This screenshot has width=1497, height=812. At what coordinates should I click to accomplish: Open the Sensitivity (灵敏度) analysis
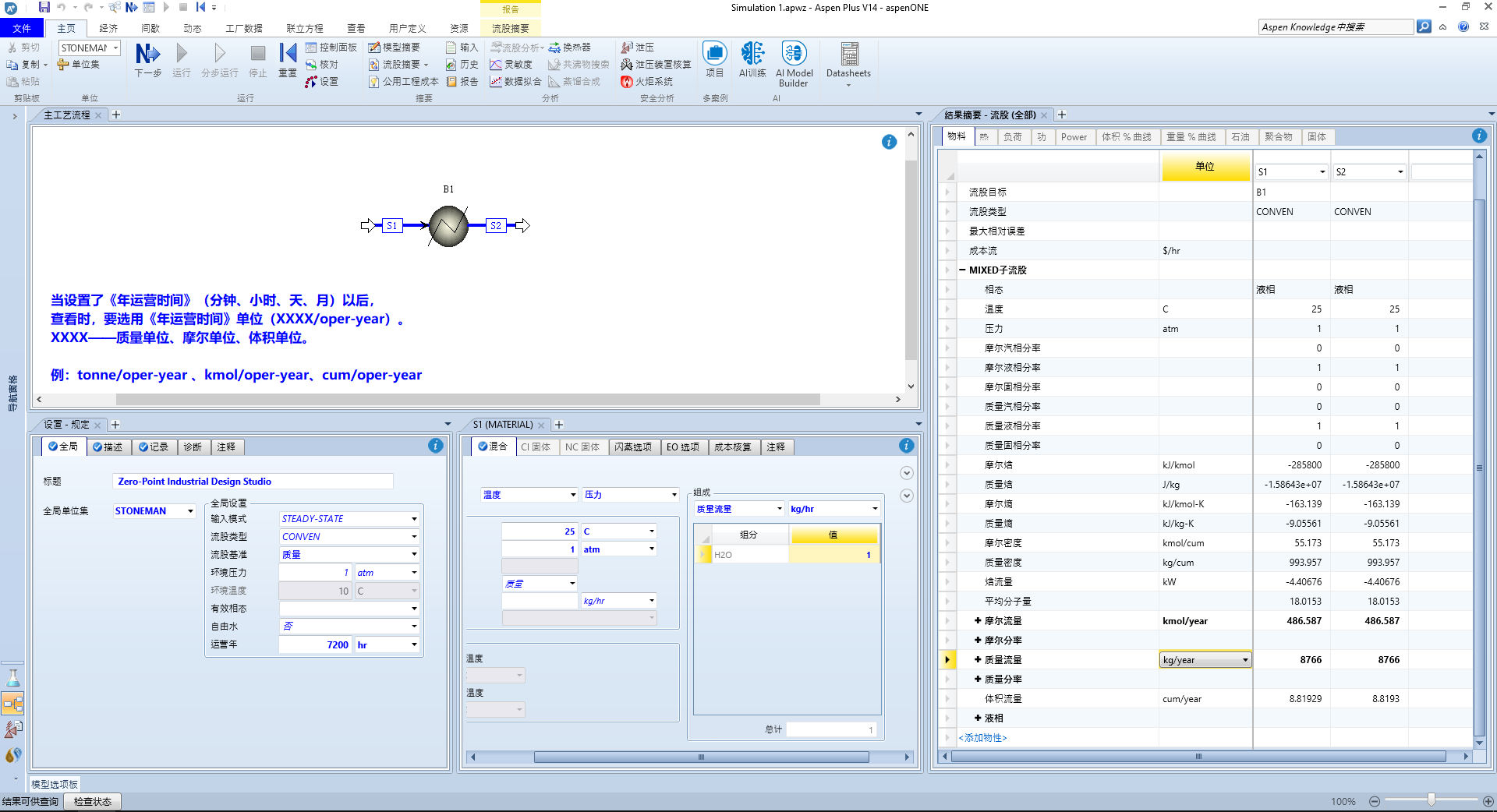pyautogui.click(x=511, y=65)
